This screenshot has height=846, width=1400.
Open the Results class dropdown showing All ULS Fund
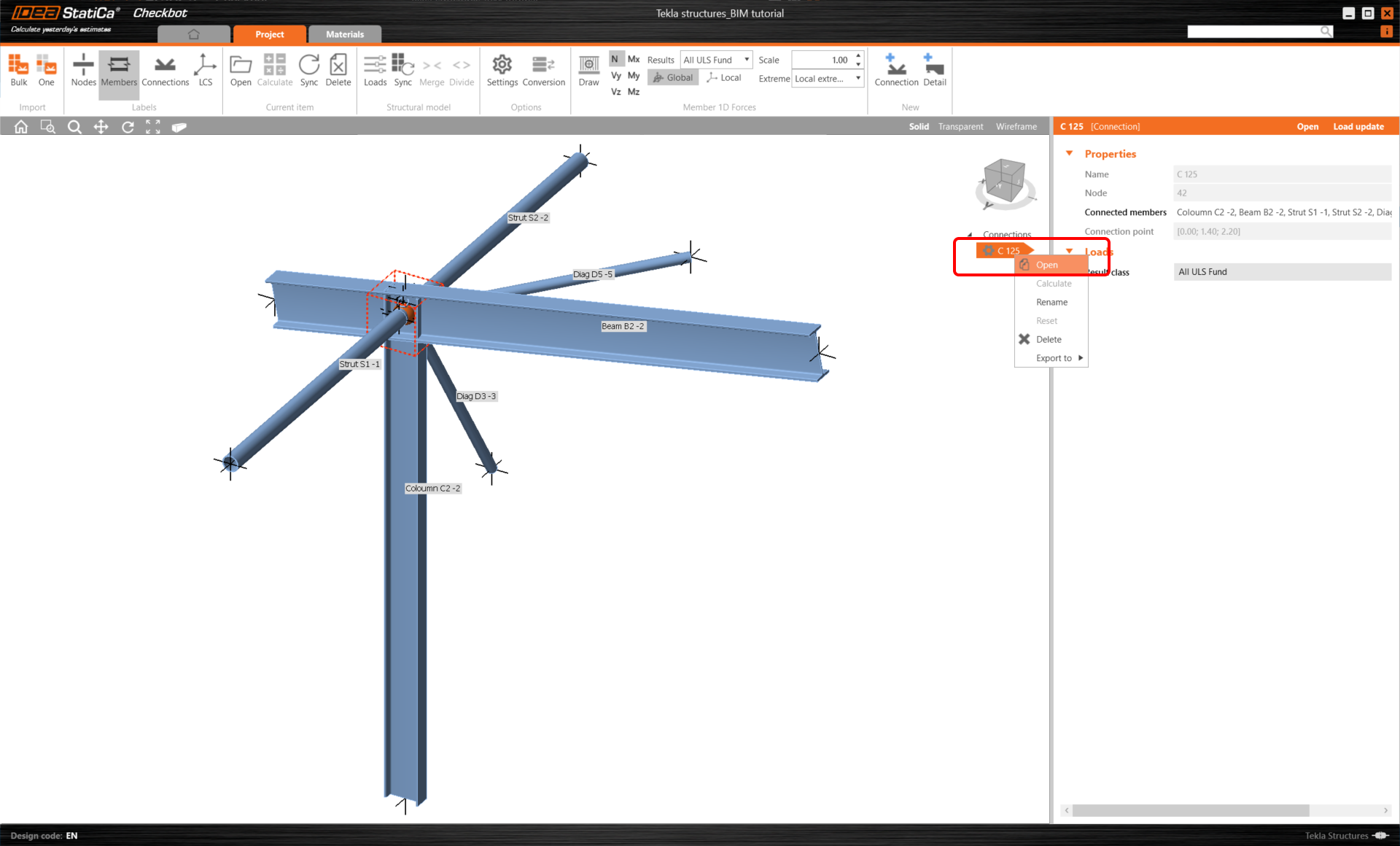[715, 59]
